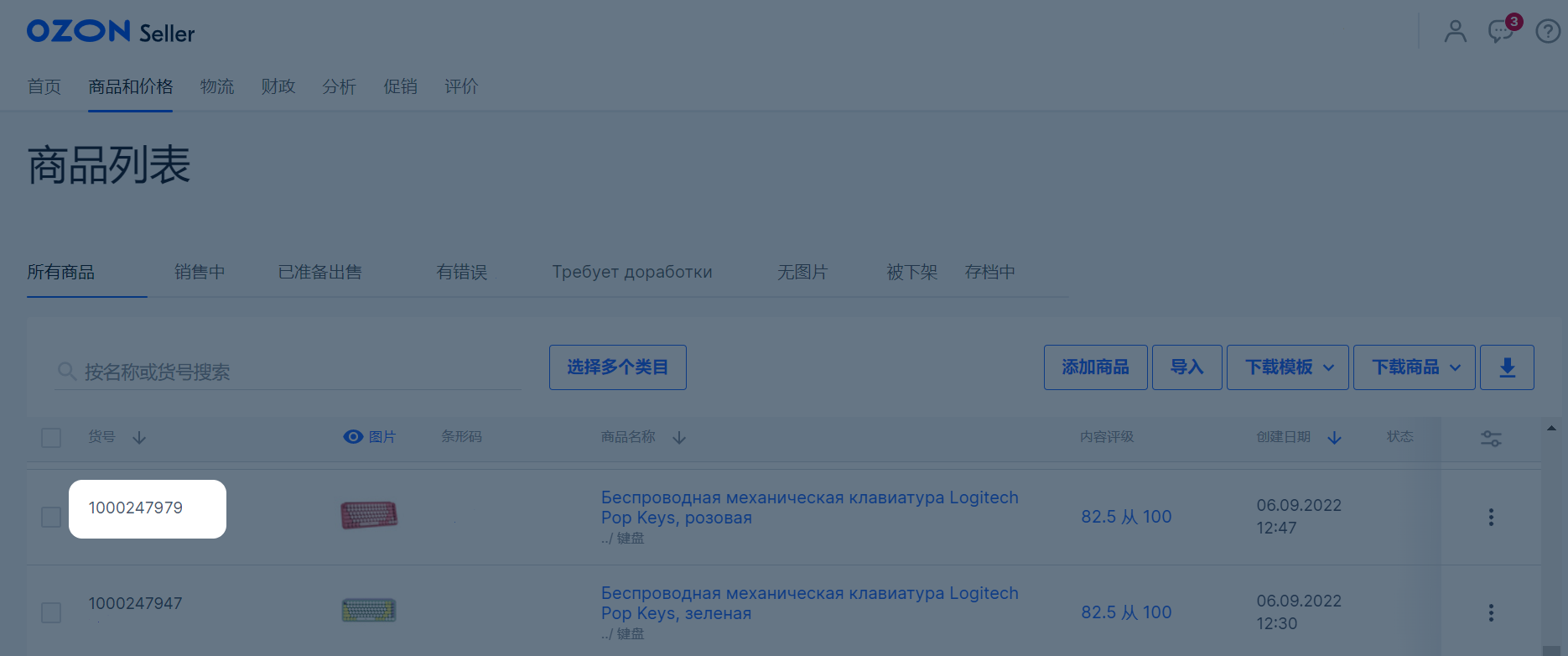This screenshot has width=1568, height=656.
Task: Sort by 货号 arrow
Action: (x=139, y=438)
